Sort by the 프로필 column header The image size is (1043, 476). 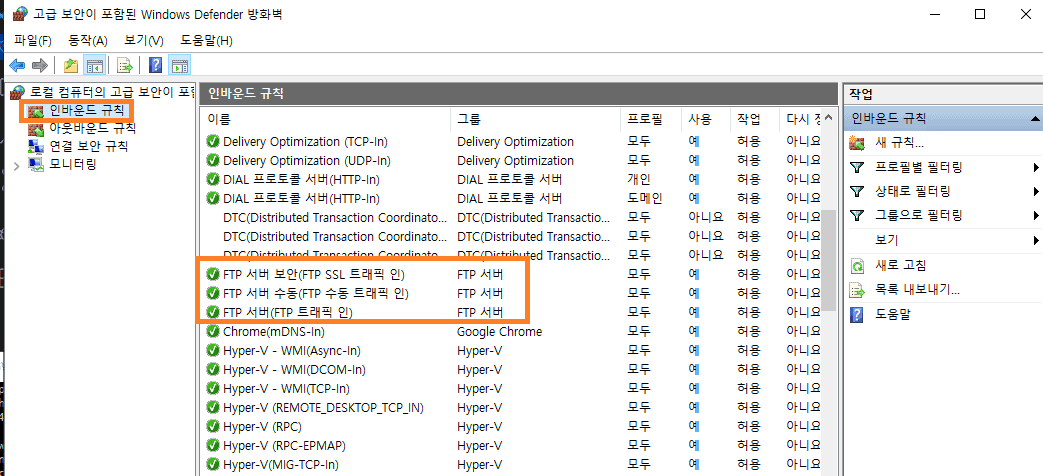(651, 120)
